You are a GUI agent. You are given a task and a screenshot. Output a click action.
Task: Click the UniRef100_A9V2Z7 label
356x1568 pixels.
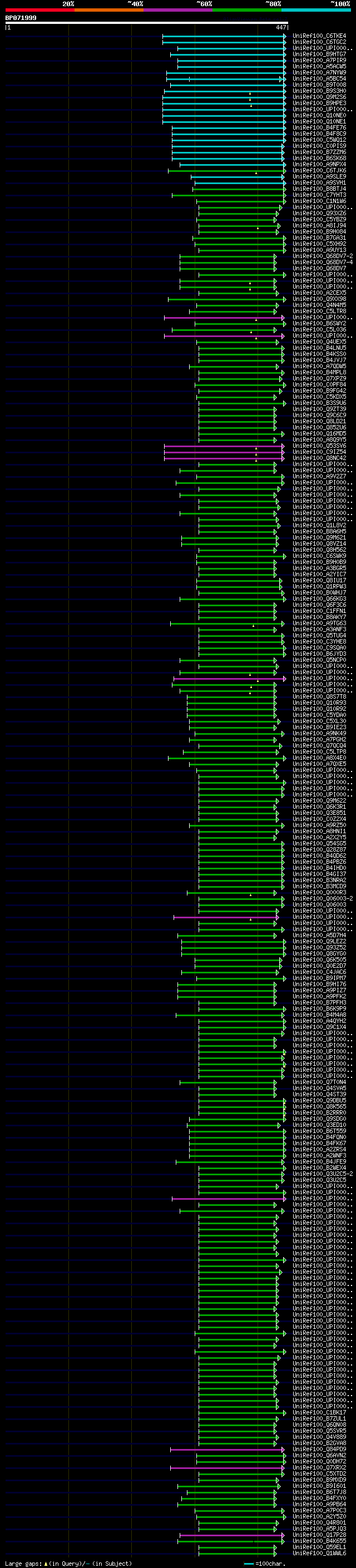319,476
